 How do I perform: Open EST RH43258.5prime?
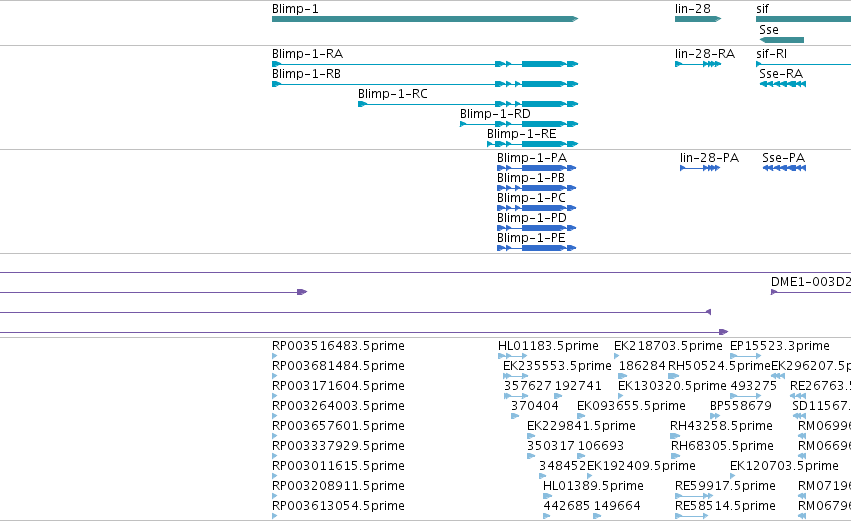(x=721, y=426)
